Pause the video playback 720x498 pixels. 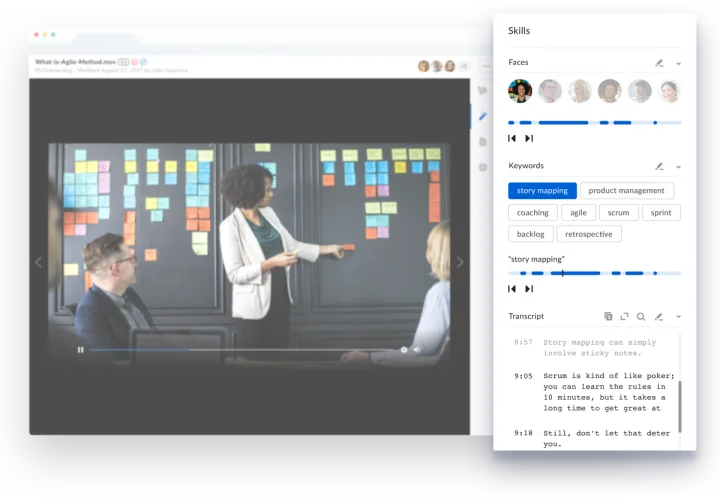(x=80, y=350)
